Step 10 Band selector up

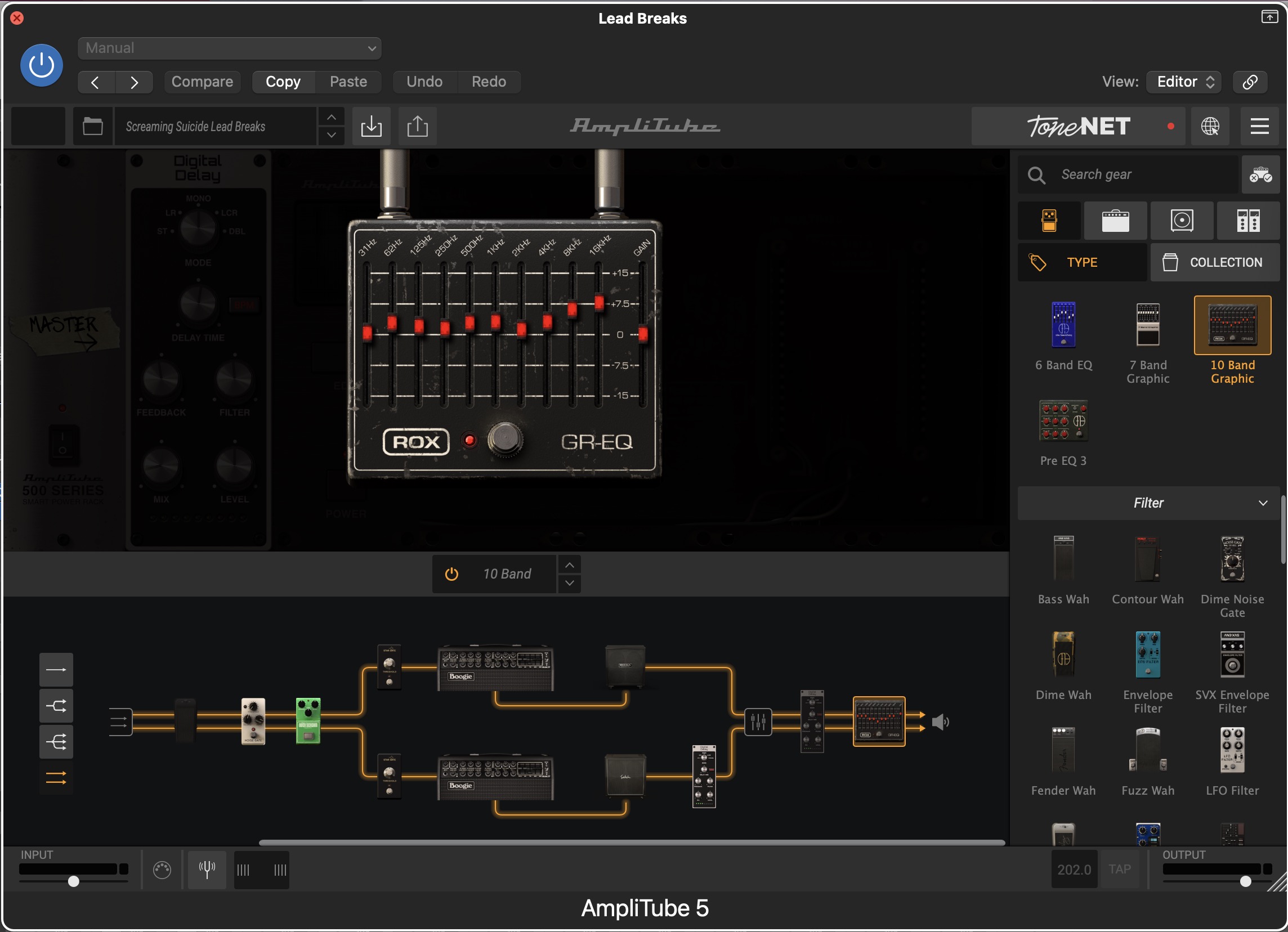(570, 565)
